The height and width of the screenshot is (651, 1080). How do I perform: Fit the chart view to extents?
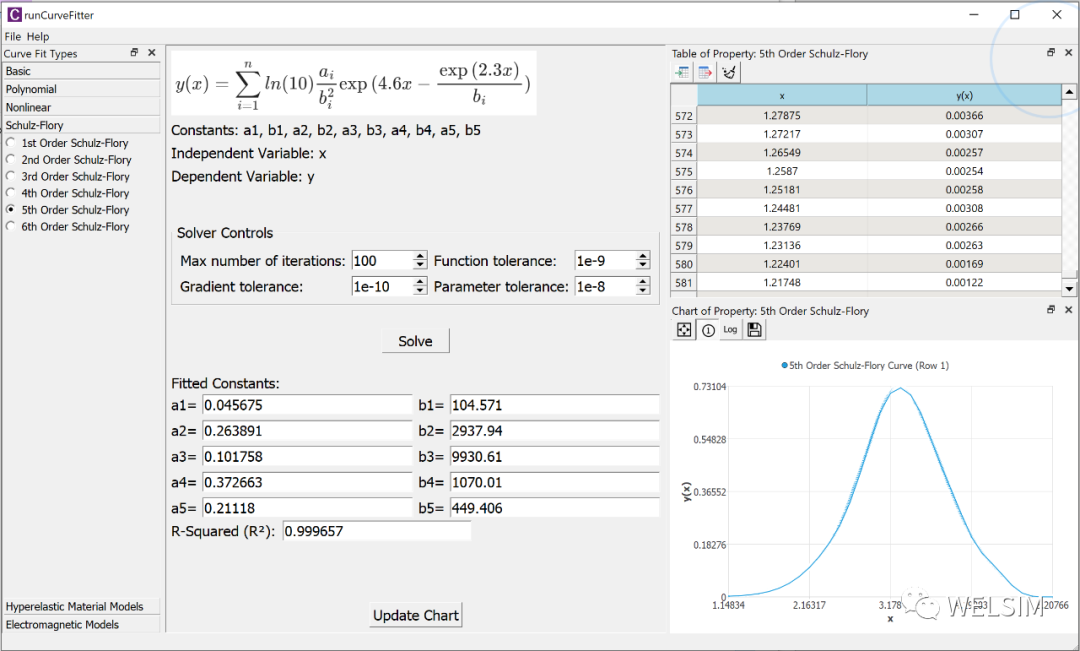pos(684,330)
